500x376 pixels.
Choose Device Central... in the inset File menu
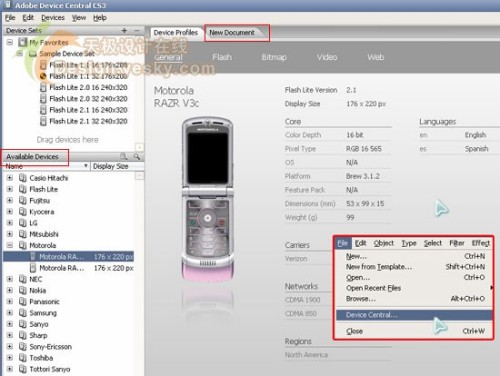(x=414, y=315)
